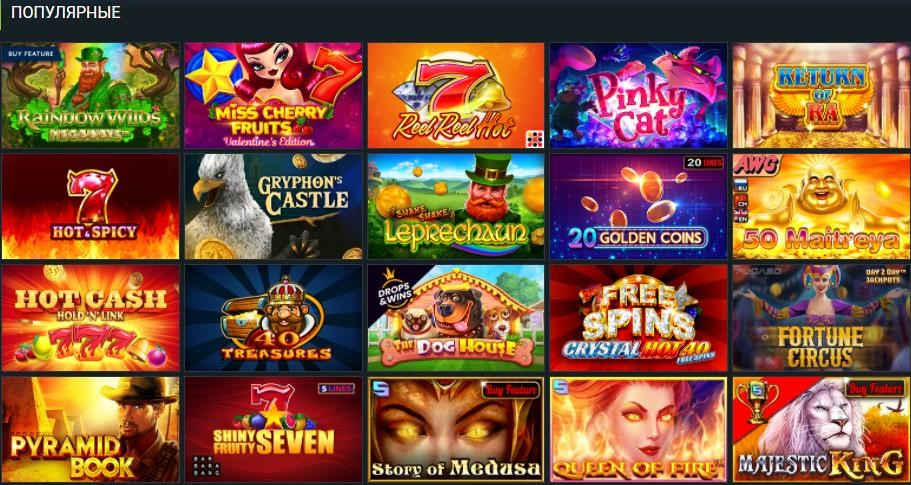Select the Reel Reel Hot slot
The width and height of the screenshot is (911, 485).
click(x=456, y=95)
